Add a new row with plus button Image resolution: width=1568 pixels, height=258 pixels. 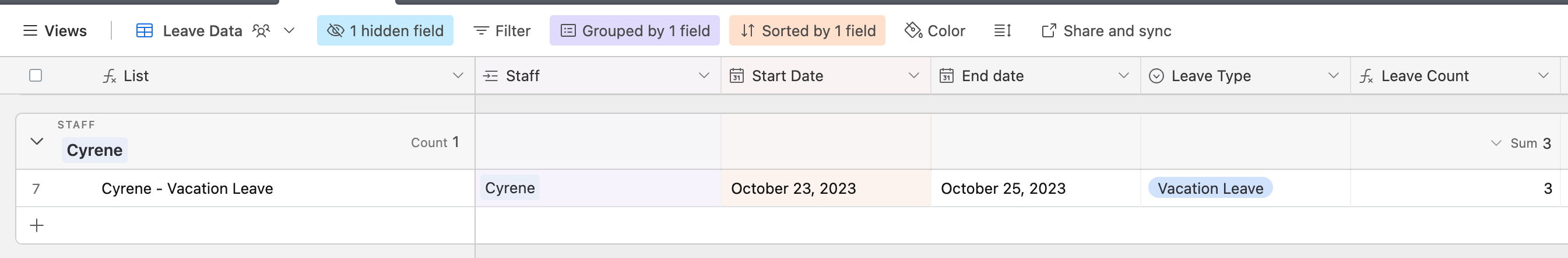pos(37,226)
